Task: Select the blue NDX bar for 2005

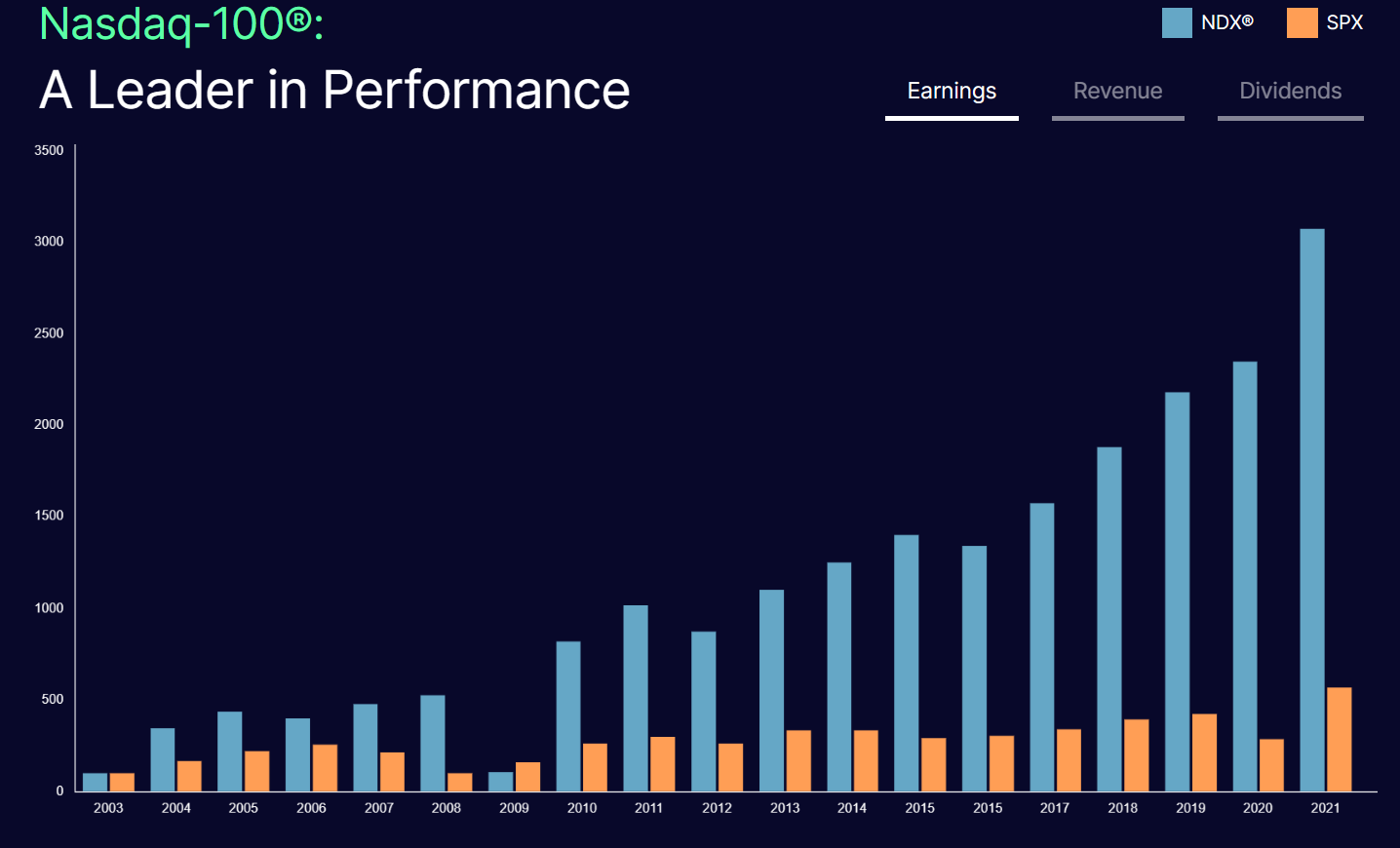Action: coord(230,752)
